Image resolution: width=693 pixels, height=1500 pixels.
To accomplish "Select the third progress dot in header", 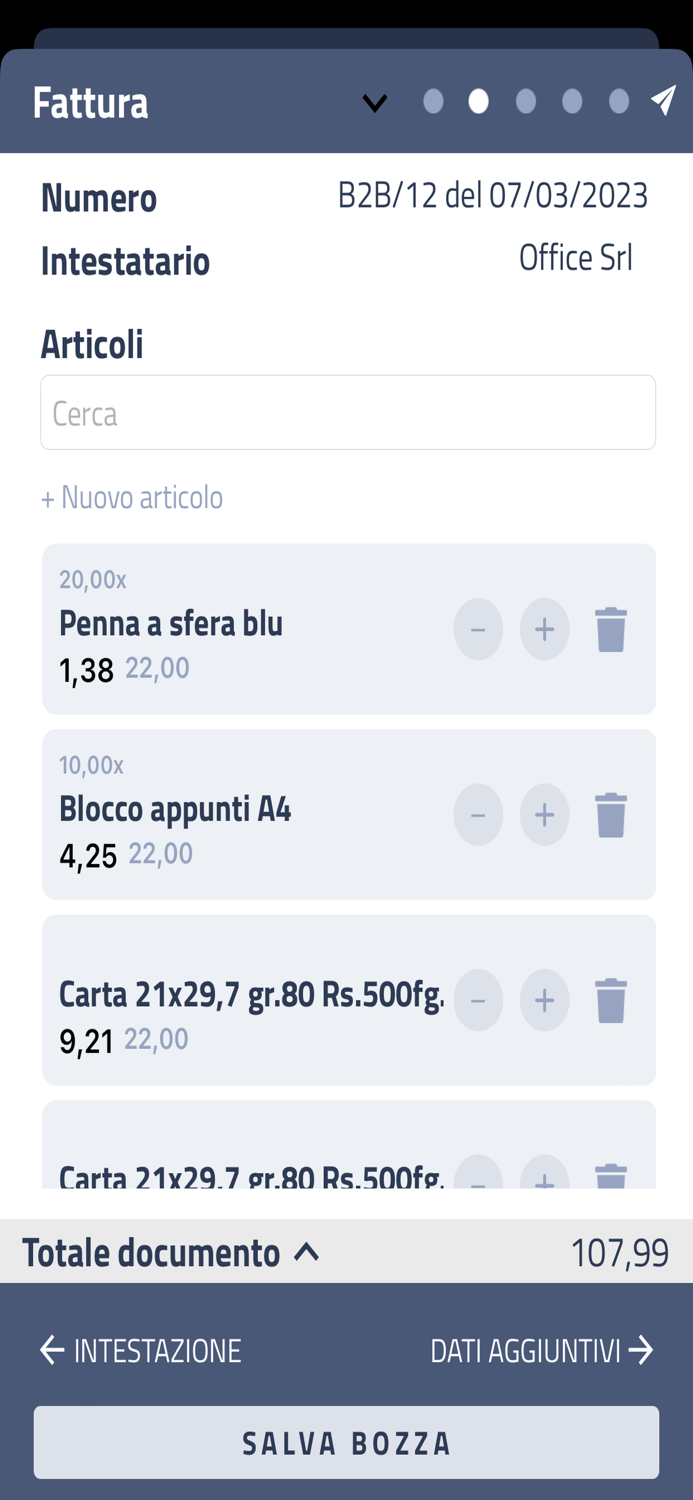I will click(524, 101).
